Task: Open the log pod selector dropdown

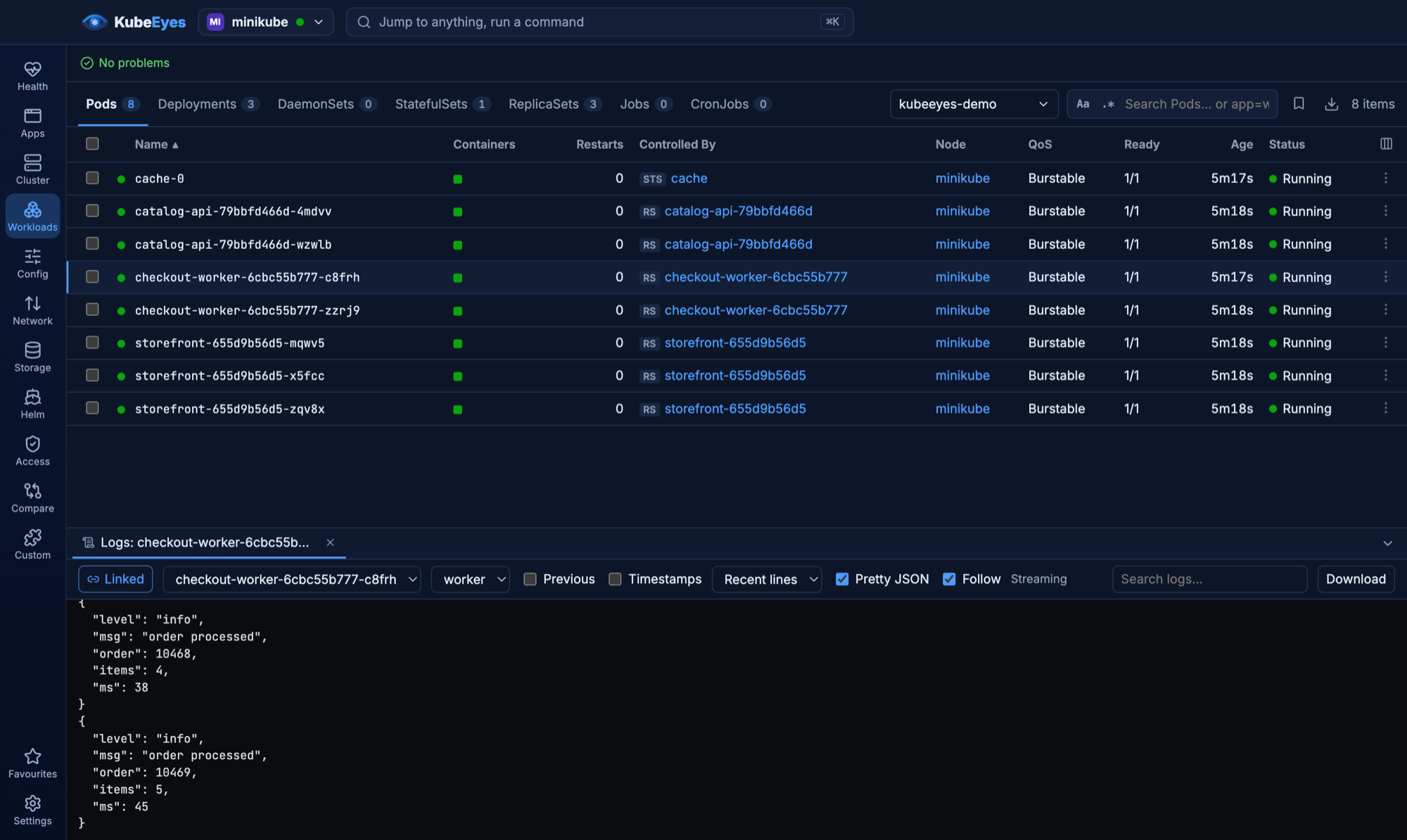Action: tap(292, 579)
